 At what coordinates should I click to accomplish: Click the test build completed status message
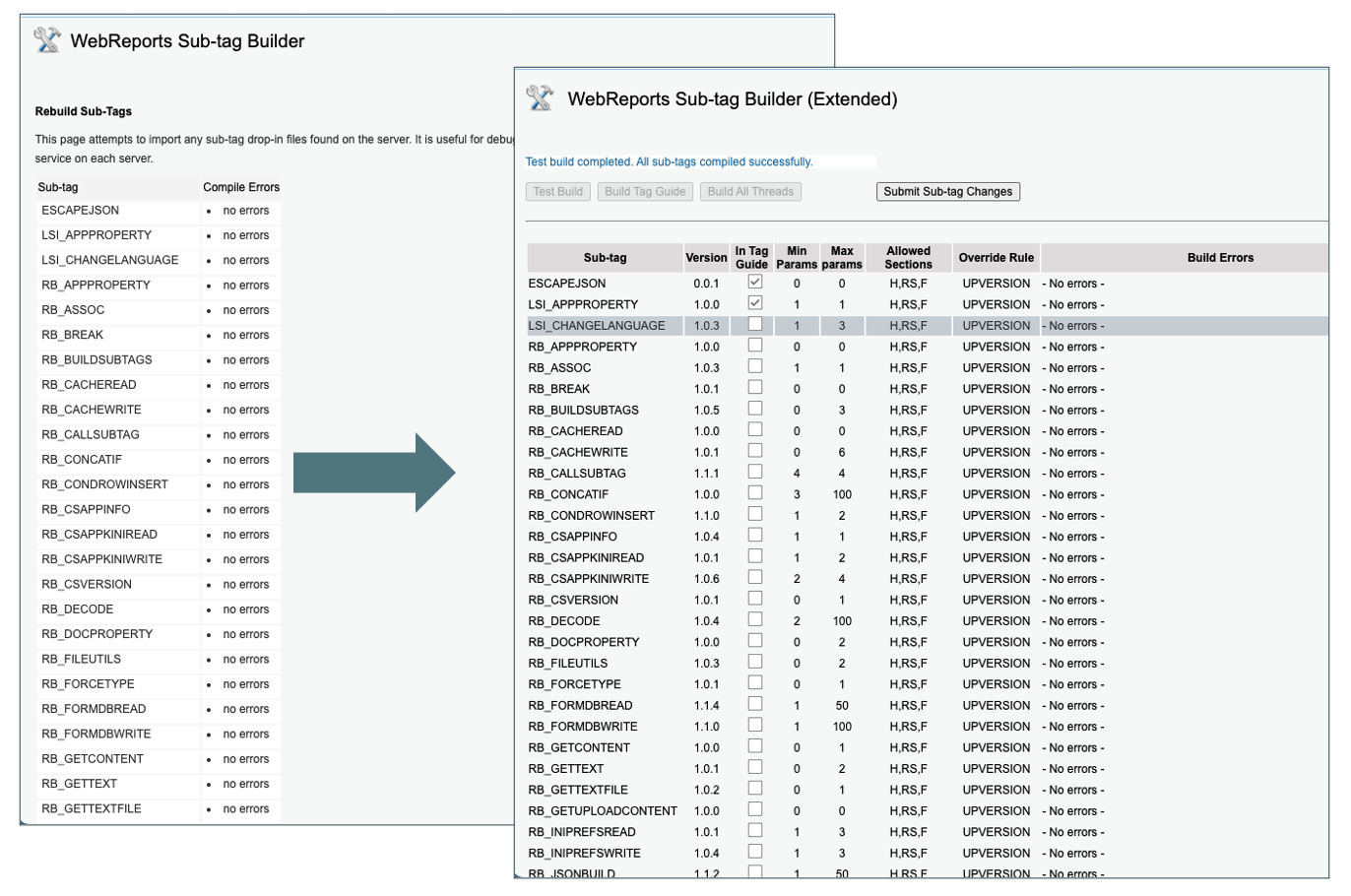click(669, 161)
